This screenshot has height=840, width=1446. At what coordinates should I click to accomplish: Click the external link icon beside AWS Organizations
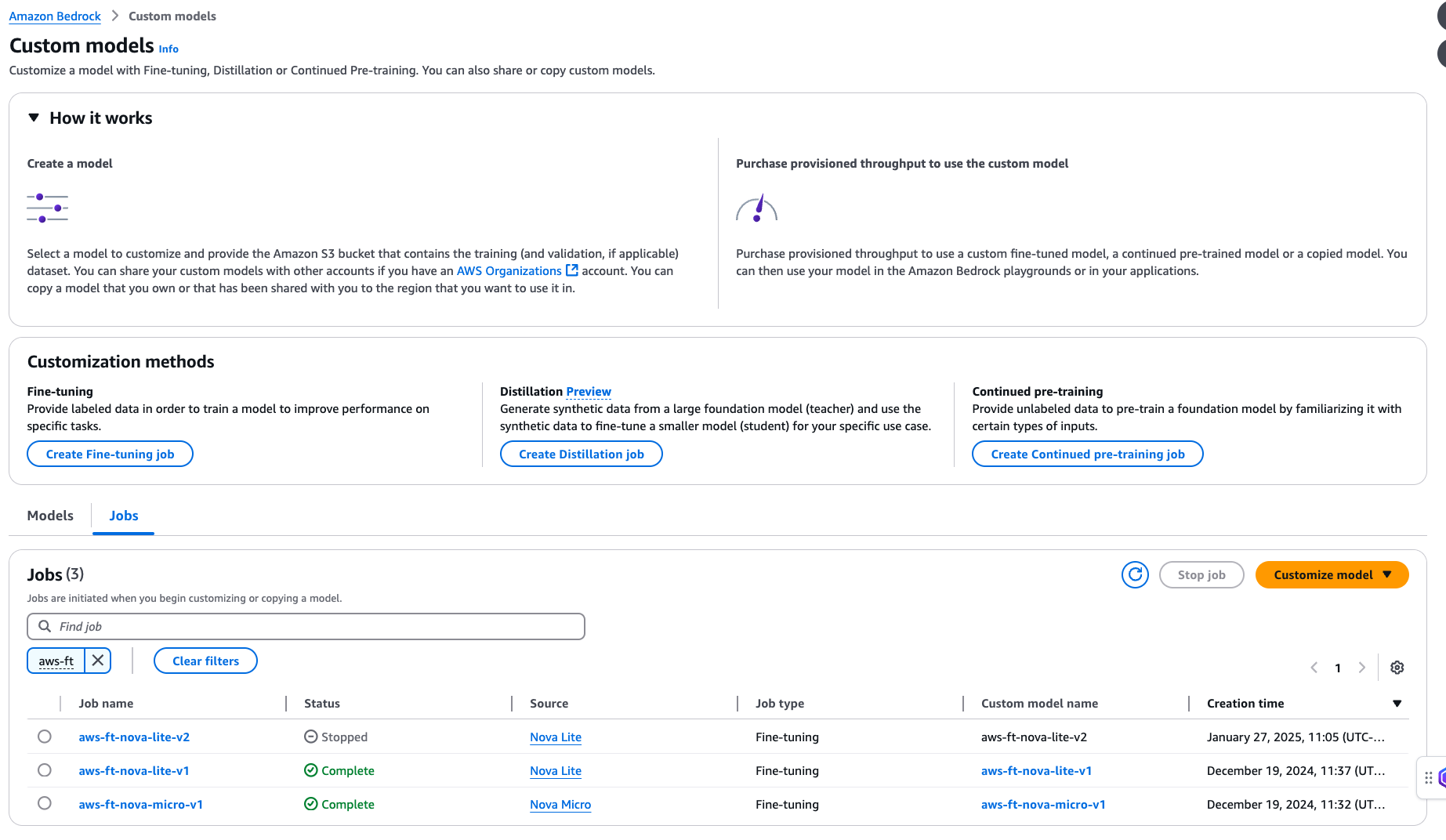572,270
